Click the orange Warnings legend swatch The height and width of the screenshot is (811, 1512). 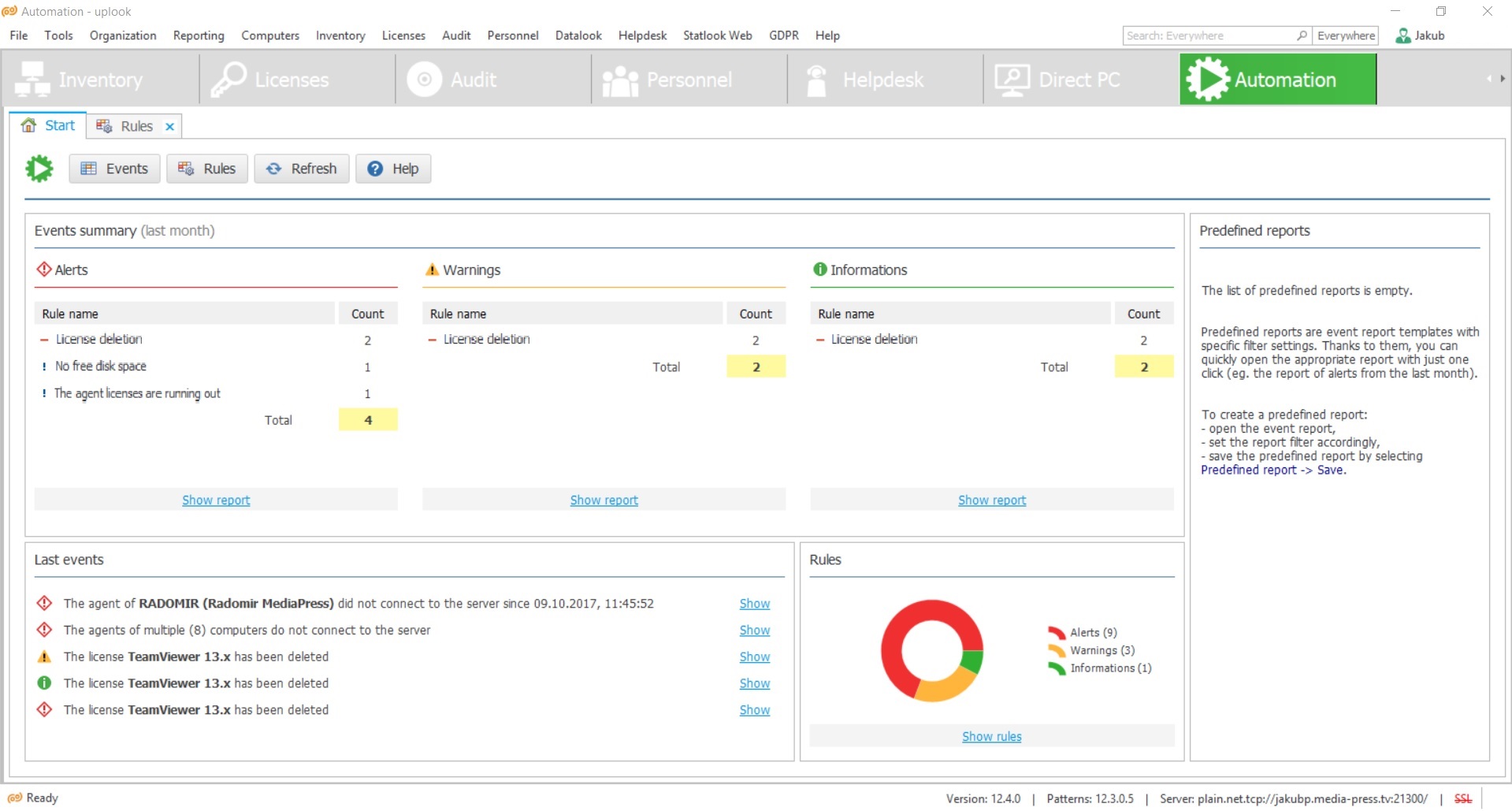[1057, 650]
